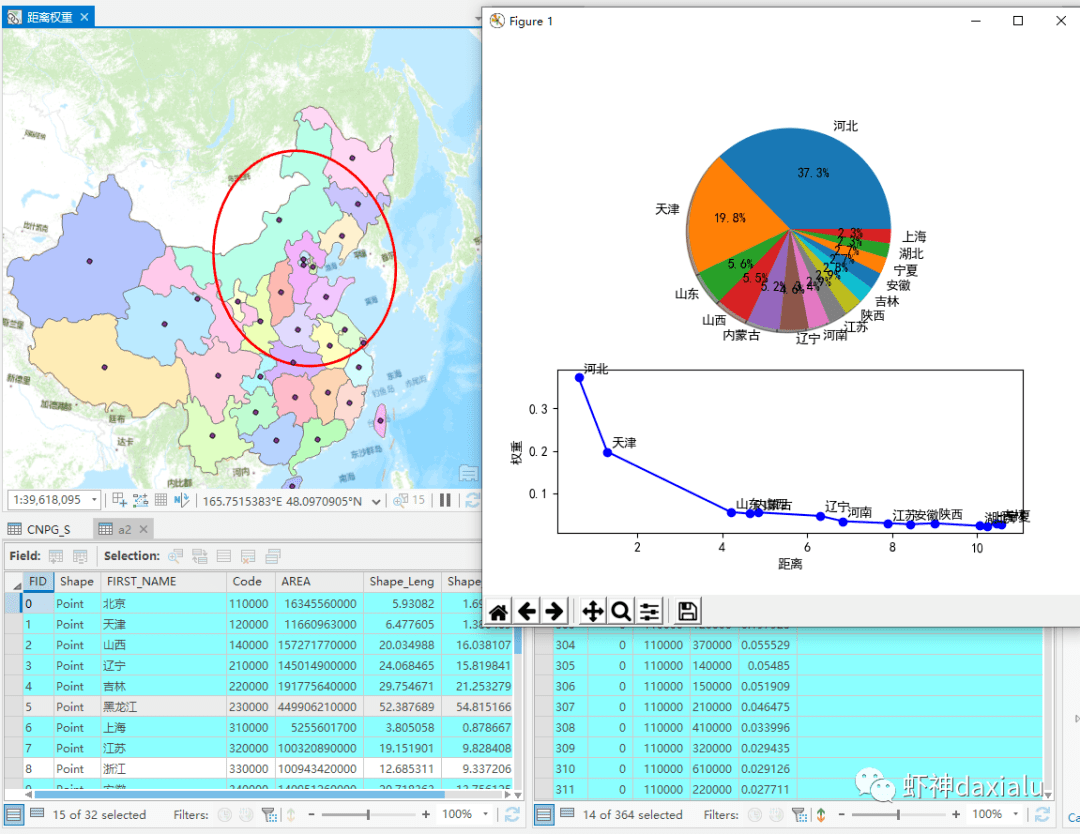Toggle the map grid icon

point(160,500)
